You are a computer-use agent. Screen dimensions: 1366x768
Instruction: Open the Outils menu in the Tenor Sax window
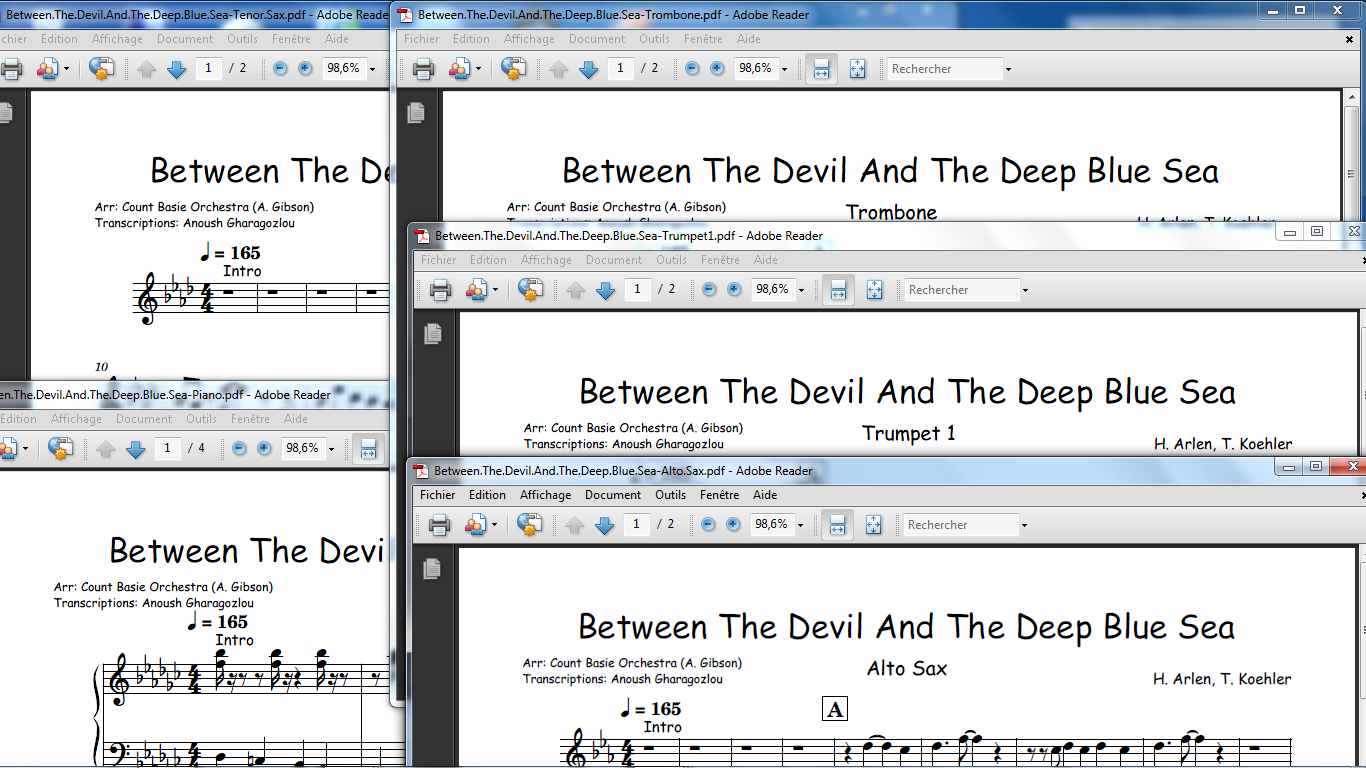243,39
